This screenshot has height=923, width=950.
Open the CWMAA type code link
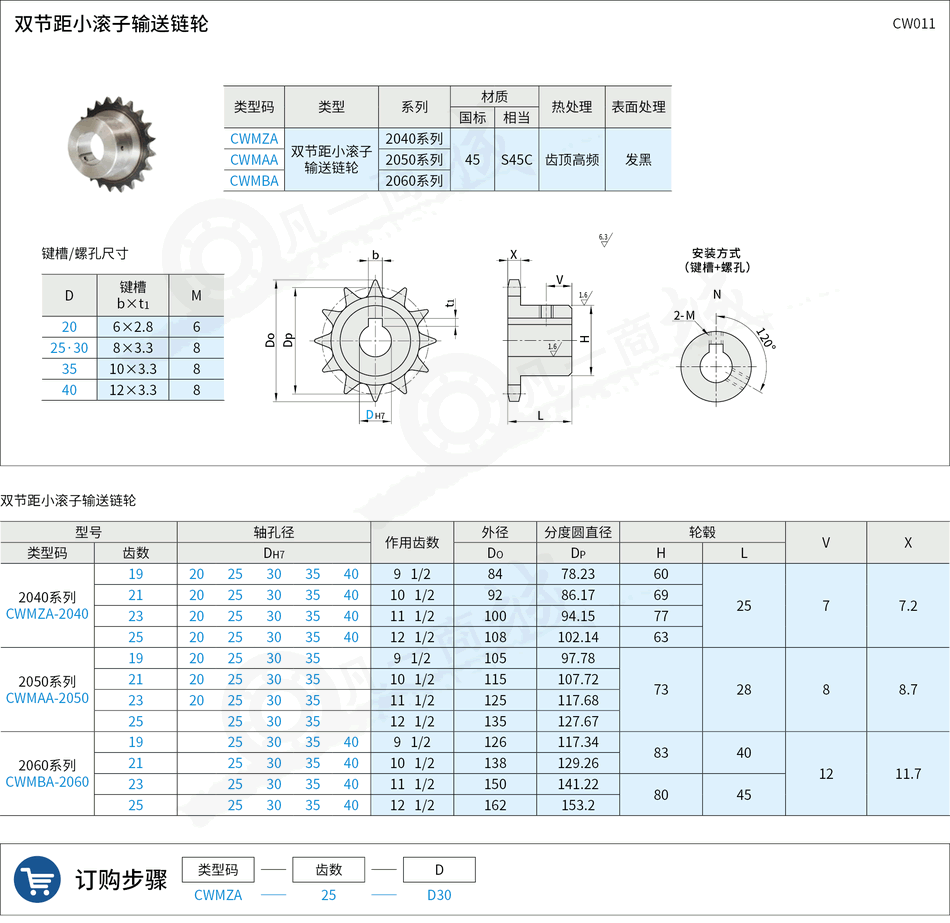coord(254,160)
